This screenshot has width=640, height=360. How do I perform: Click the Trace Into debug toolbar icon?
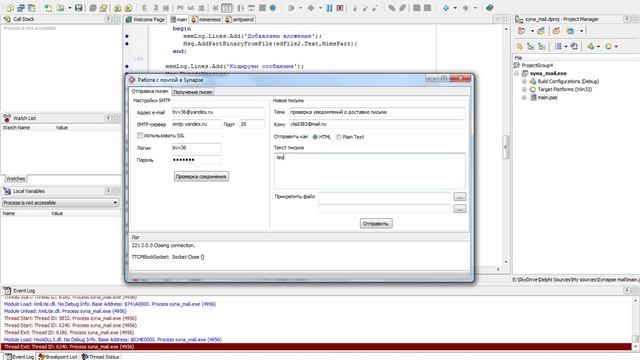[354, 8]
